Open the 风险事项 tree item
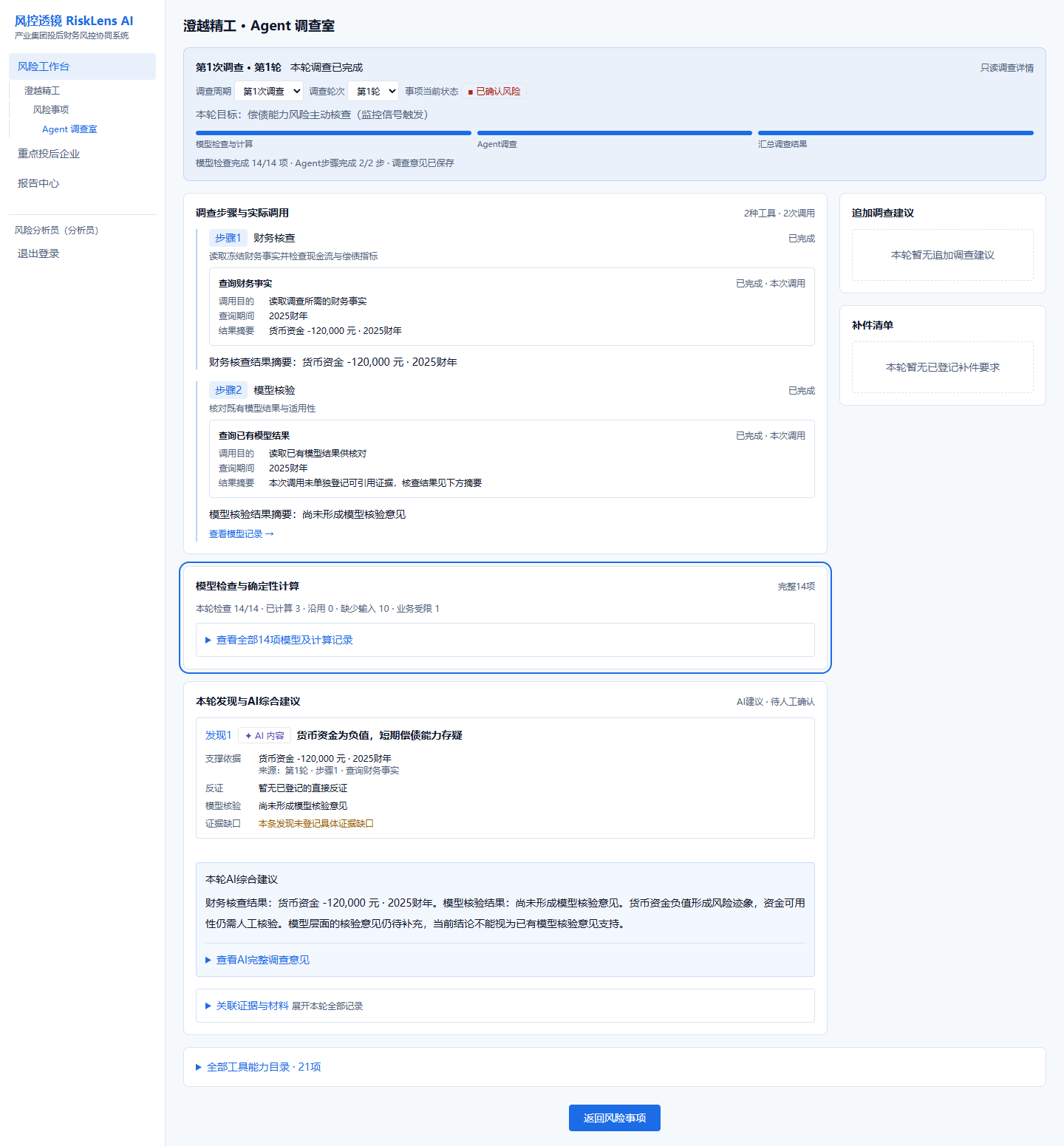The height and width of the screenshot is (1146, 1064). (x=51, y=109)
